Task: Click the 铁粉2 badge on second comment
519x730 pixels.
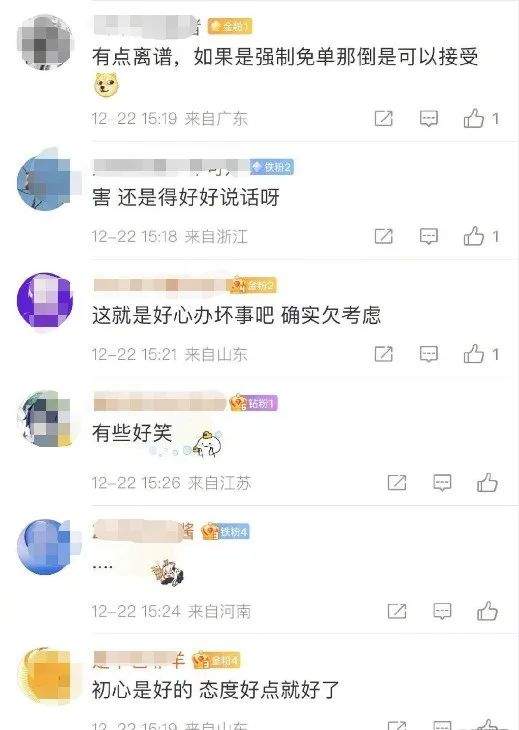Action: (272, 167)
